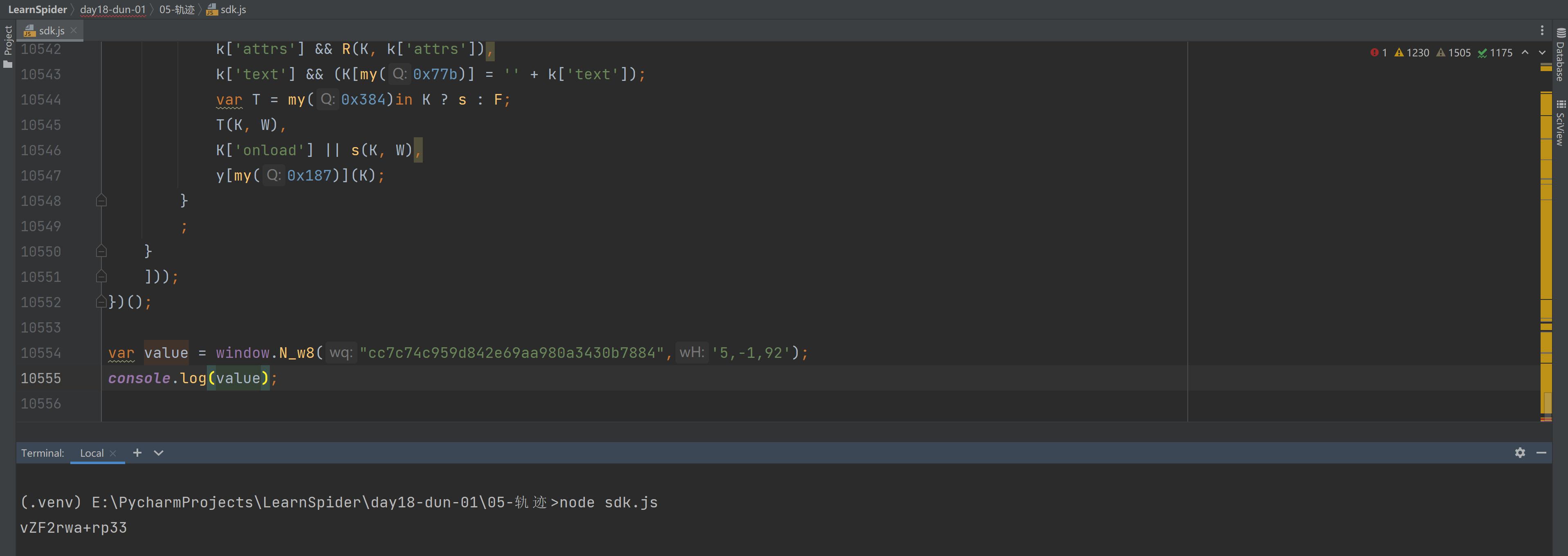Open editor tab options menu
The image size is (1568, 556).
pos(1542,30)
